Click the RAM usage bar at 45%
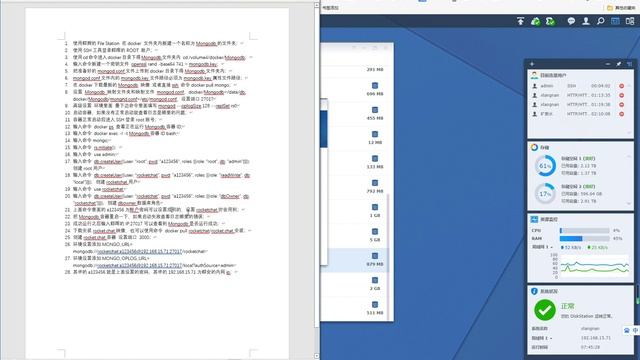 click(584, 238)
